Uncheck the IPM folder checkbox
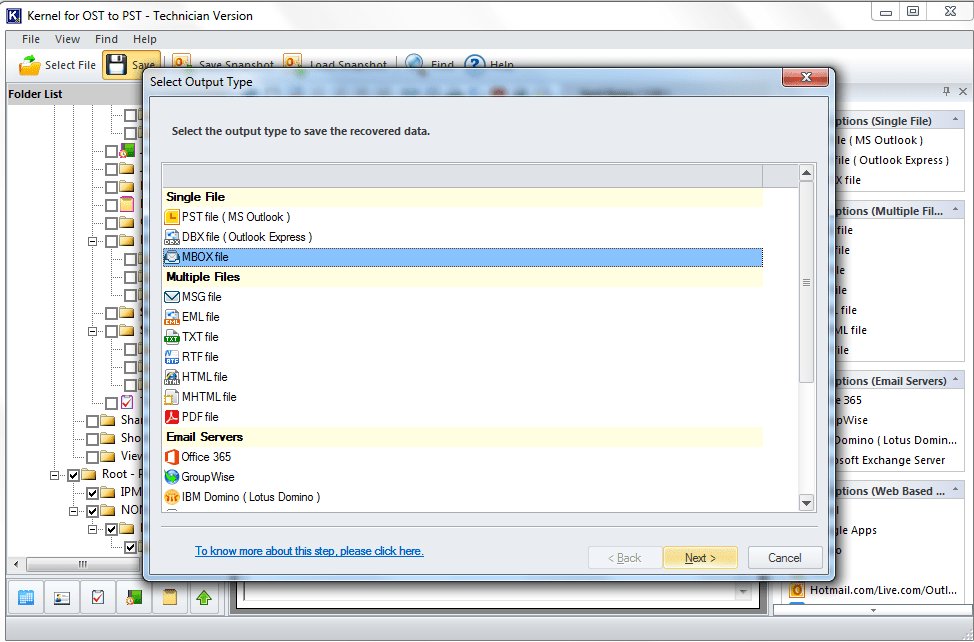974x642 pixels. tap(93, 494)
